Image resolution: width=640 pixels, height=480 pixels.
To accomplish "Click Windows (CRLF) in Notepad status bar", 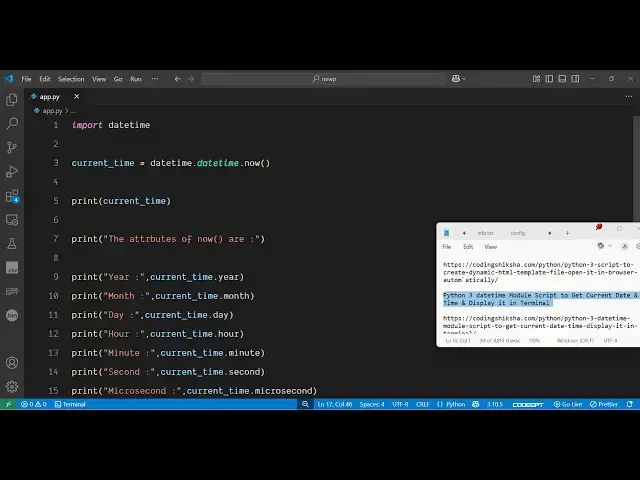I will tap(575, 340).
